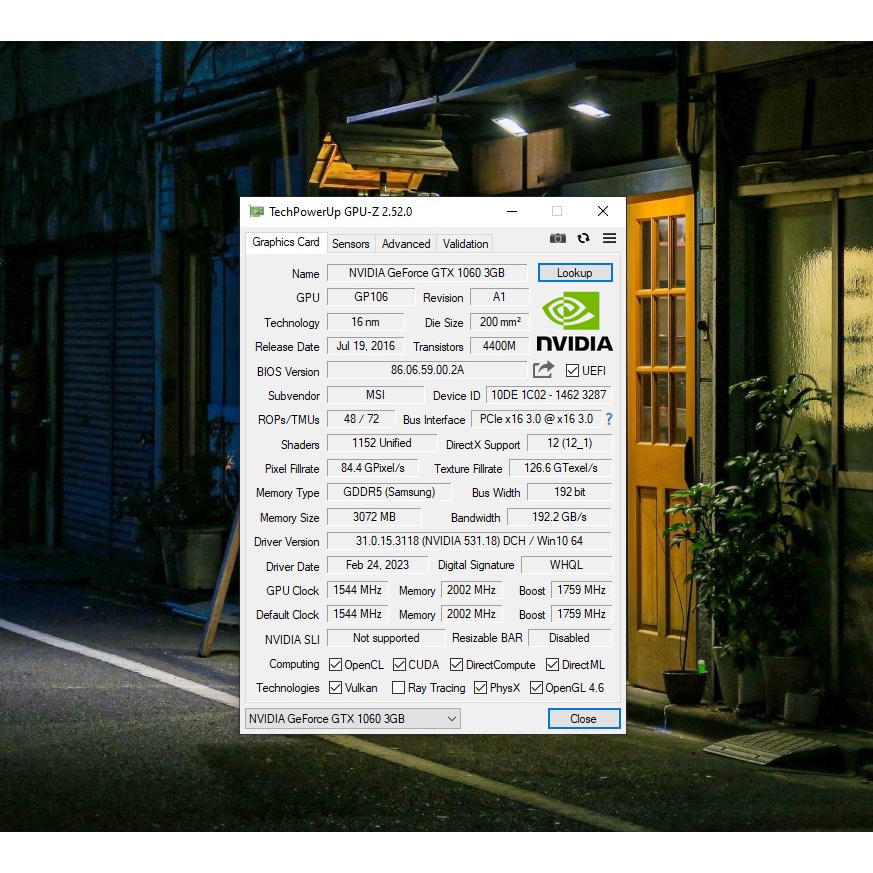Click the Default Clock value 1544 MHz
This screenshot has width=873, height=873.
click(357, 614)
